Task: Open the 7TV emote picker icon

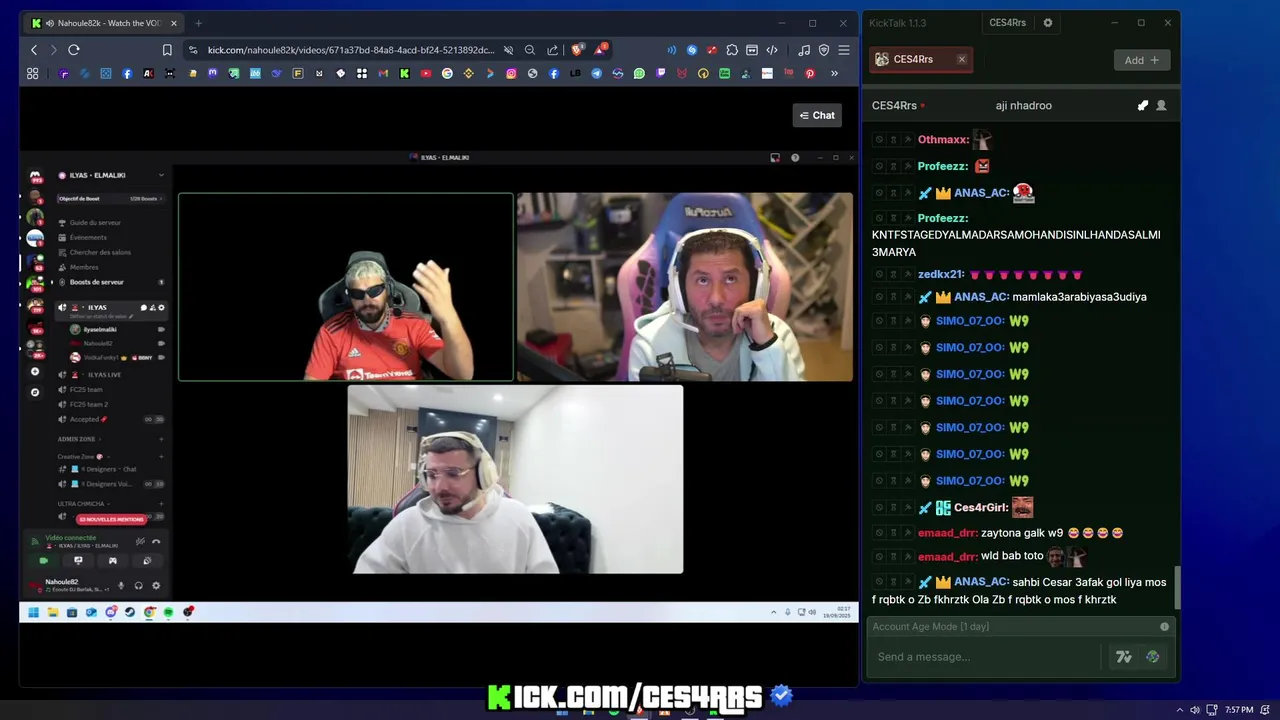Action: [x=1124, y=657]
